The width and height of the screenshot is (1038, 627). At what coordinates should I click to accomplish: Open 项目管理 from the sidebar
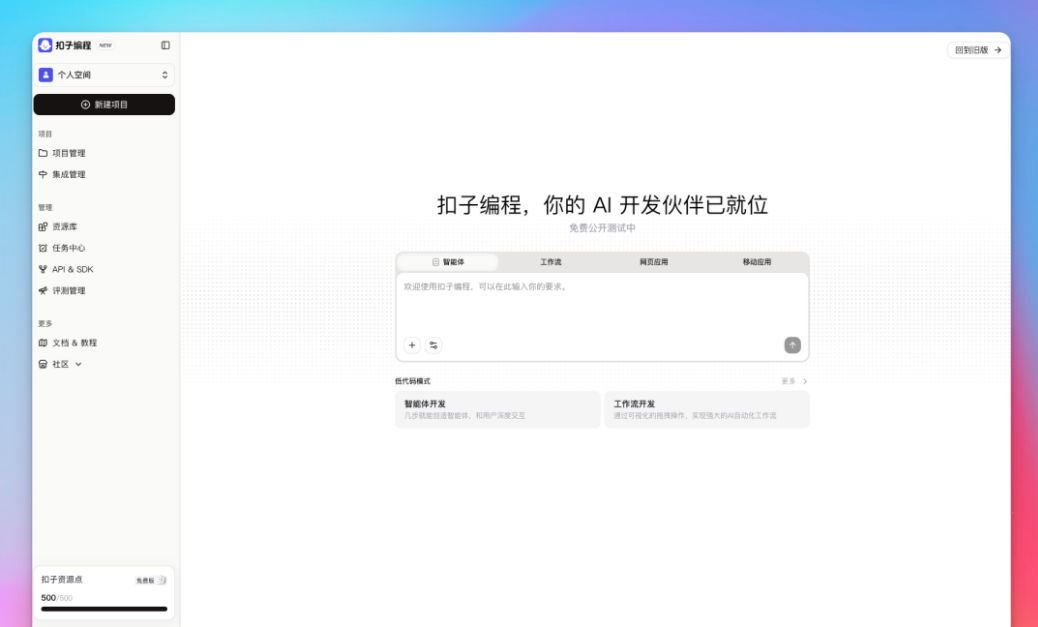coord(68,153)
